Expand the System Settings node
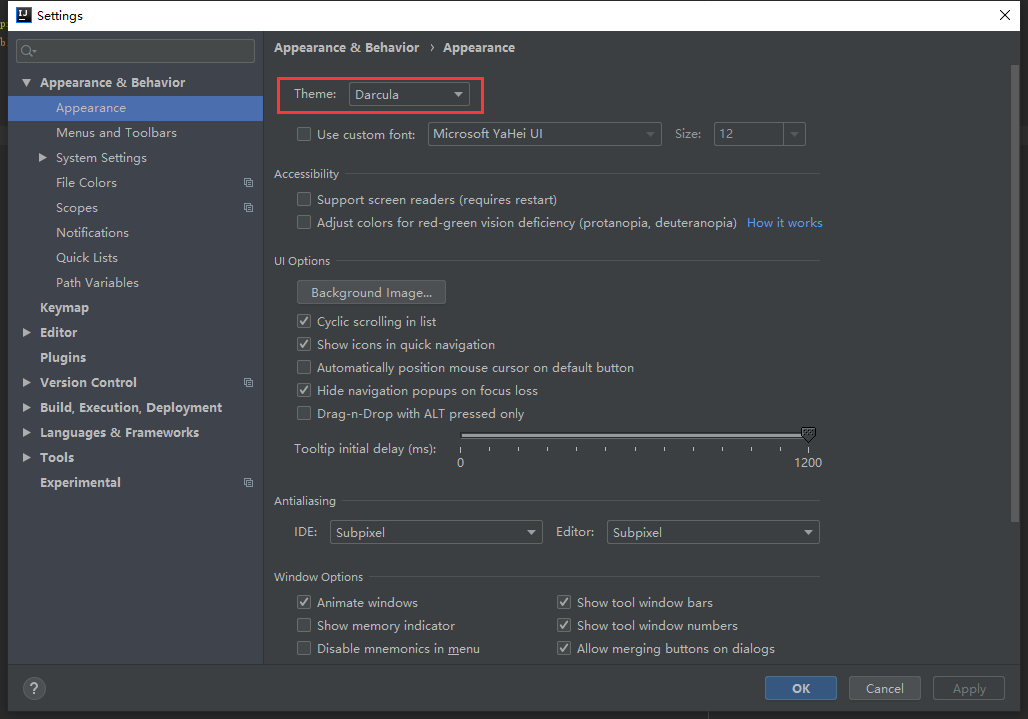1028x719 pixels. tap(43, 157)
